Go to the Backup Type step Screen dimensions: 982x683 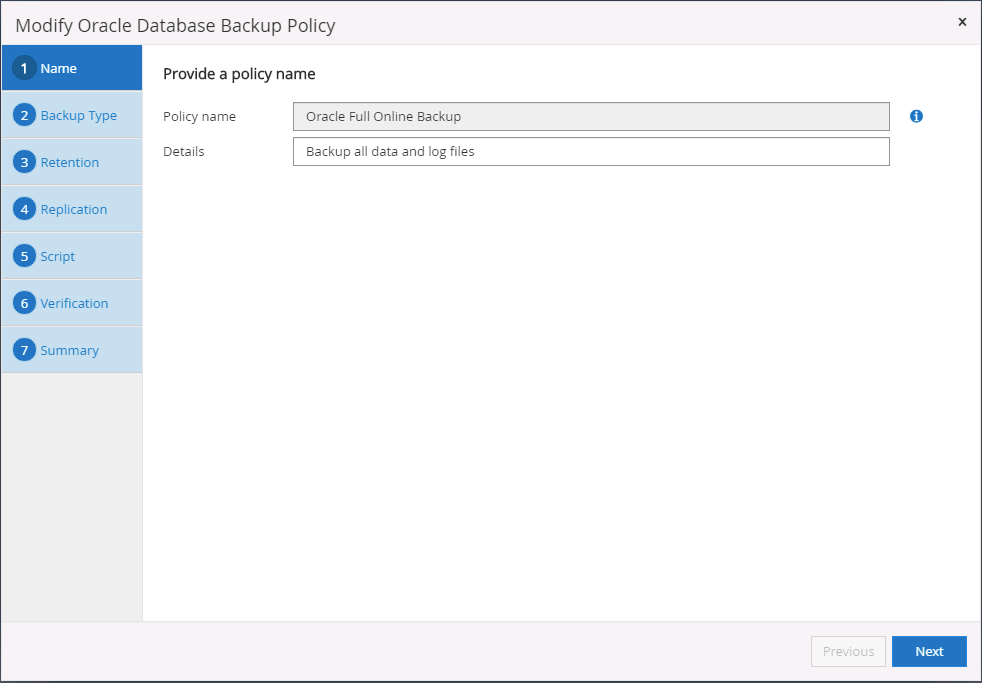pos(79,115)
